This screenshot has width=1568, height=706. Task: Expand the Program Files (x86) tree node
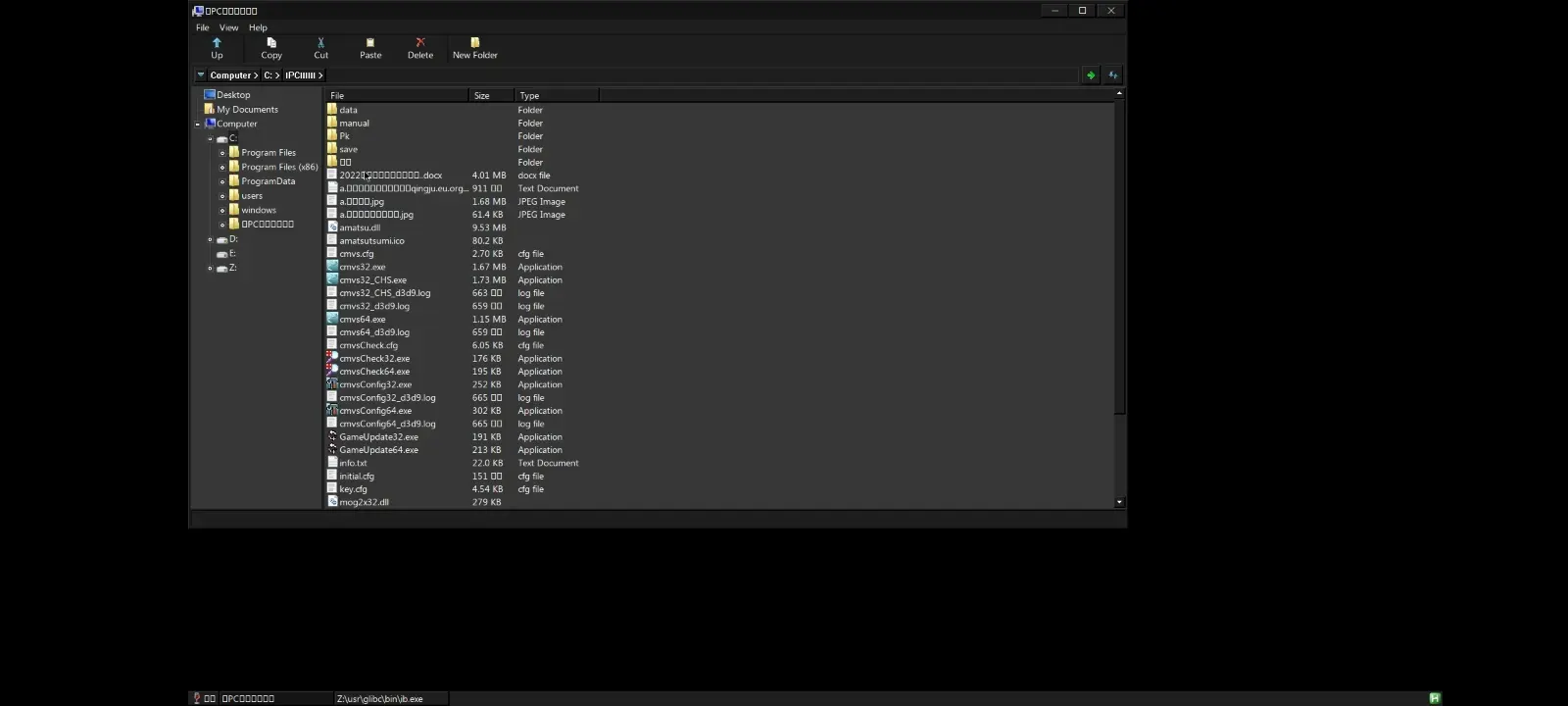[x=222, y=168]
